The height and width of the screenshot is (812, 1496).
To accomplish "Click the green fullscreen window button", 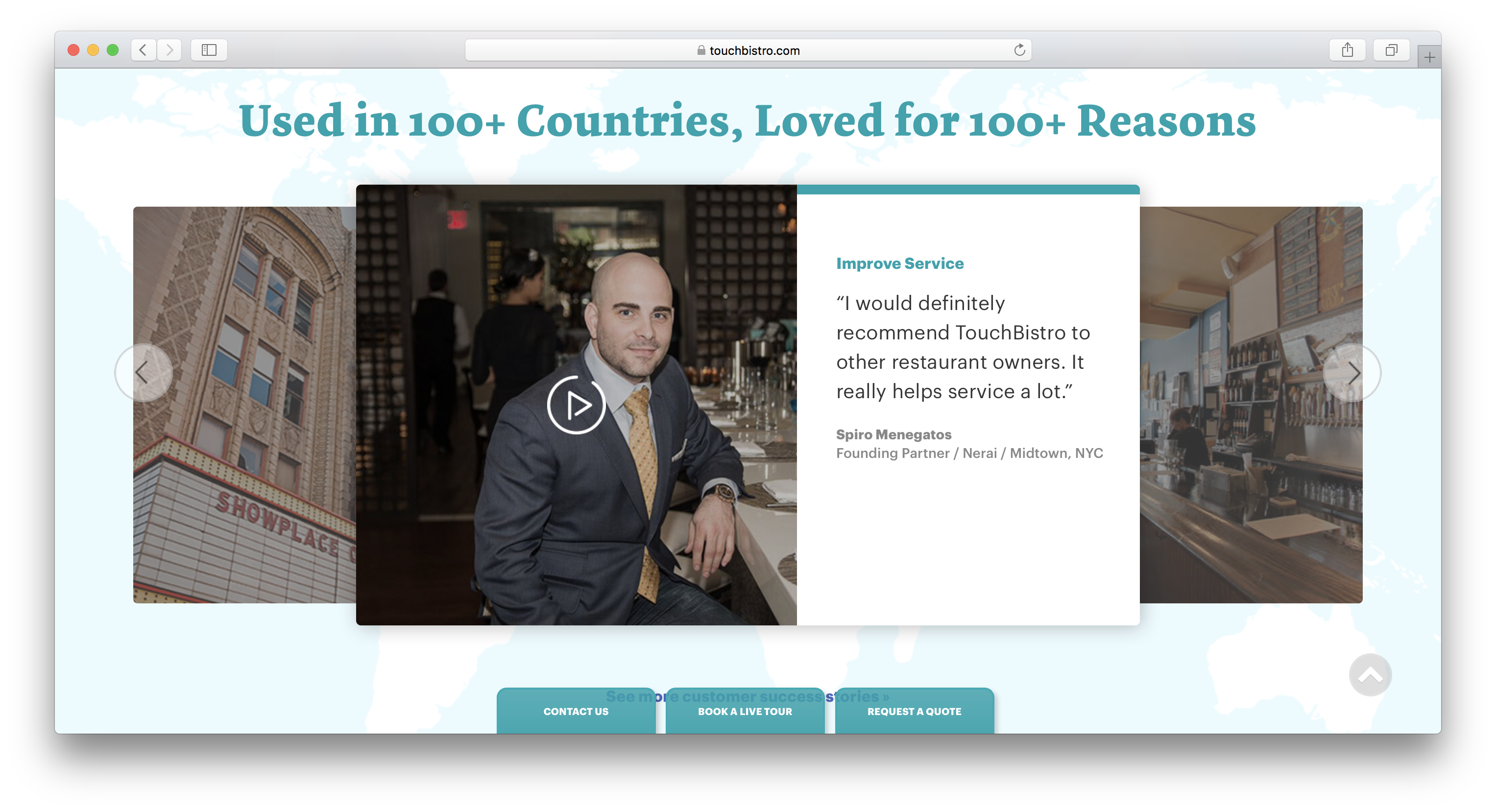I will (x=113, y=50).
